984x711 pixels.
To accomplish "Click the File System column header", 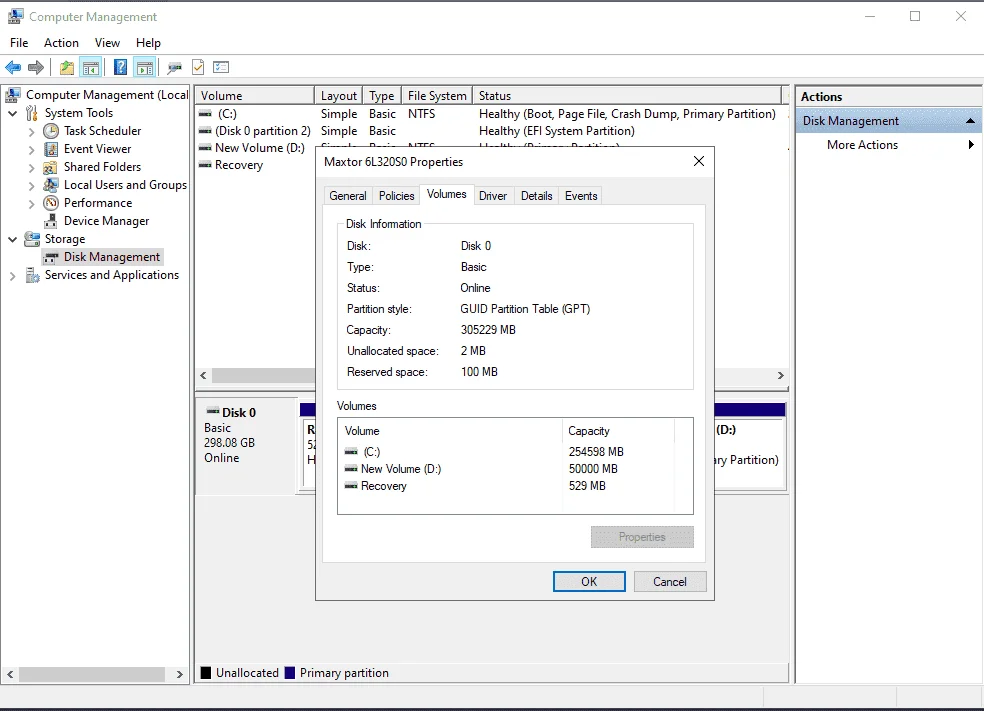I will coord(437,95).
